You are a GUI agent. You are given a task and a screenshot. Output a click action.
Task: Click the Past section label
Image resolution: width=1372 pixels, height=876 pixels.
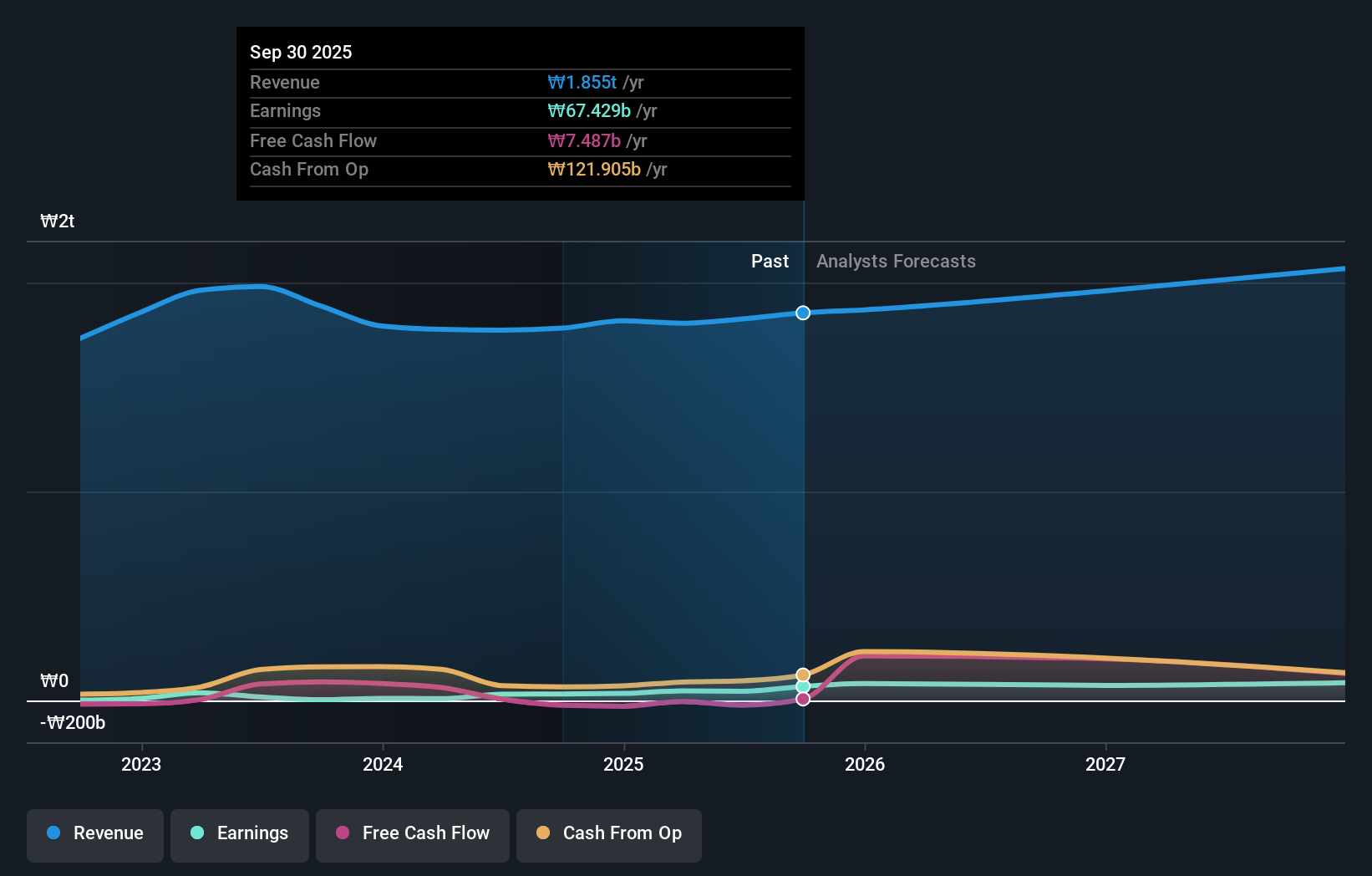770,261
